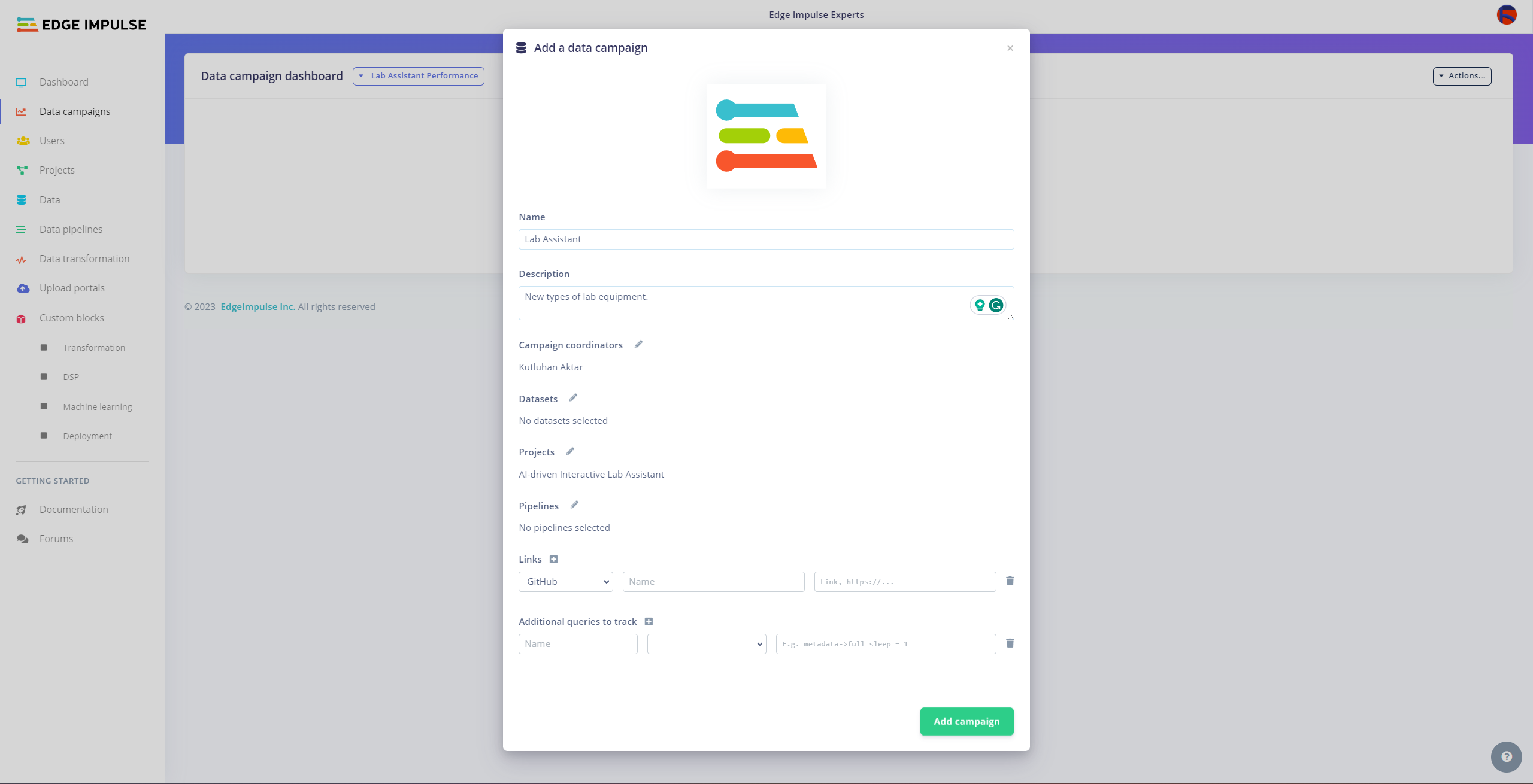Follow the EdgeImpulse Inc. footer link
1533x784 pixels.
coord(257,306)
